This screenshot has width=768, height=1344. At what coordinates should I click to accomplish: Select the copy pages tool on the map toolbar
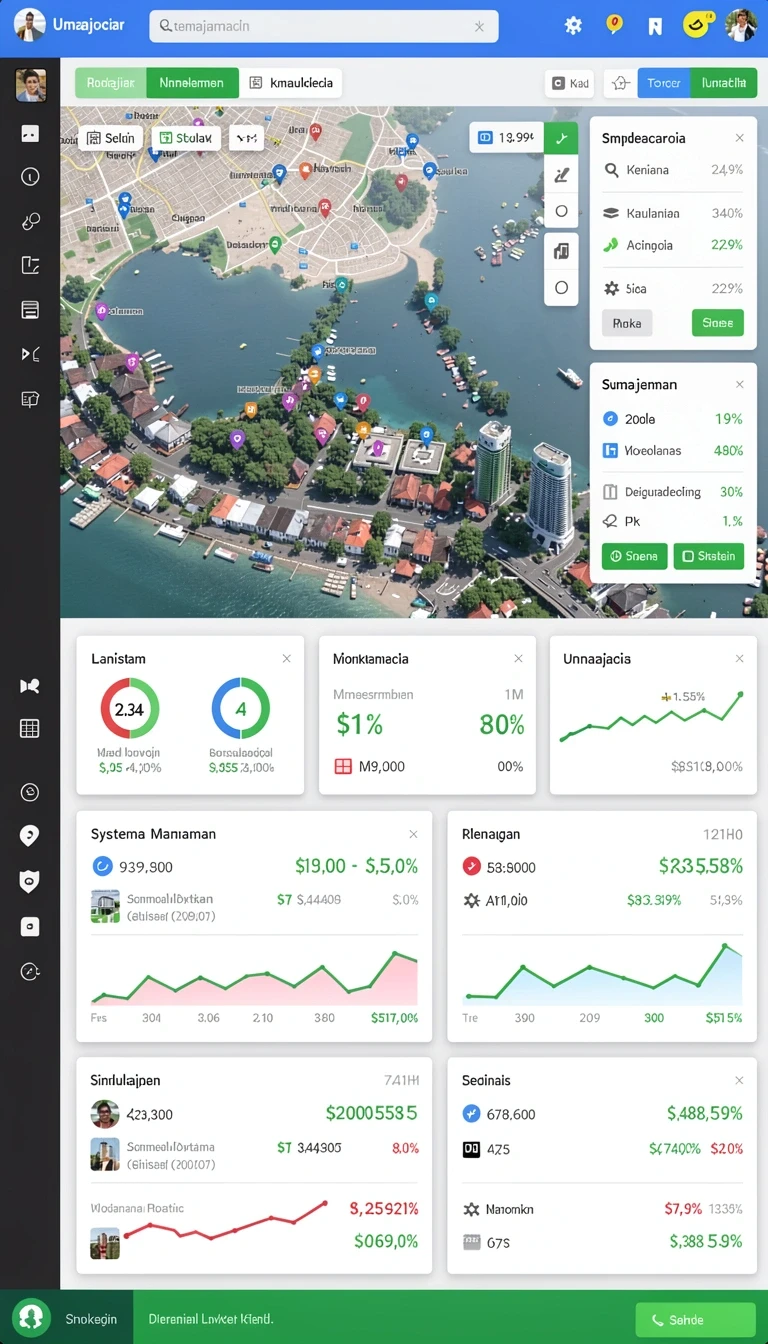pyautogui.click(x=561, y=250)
